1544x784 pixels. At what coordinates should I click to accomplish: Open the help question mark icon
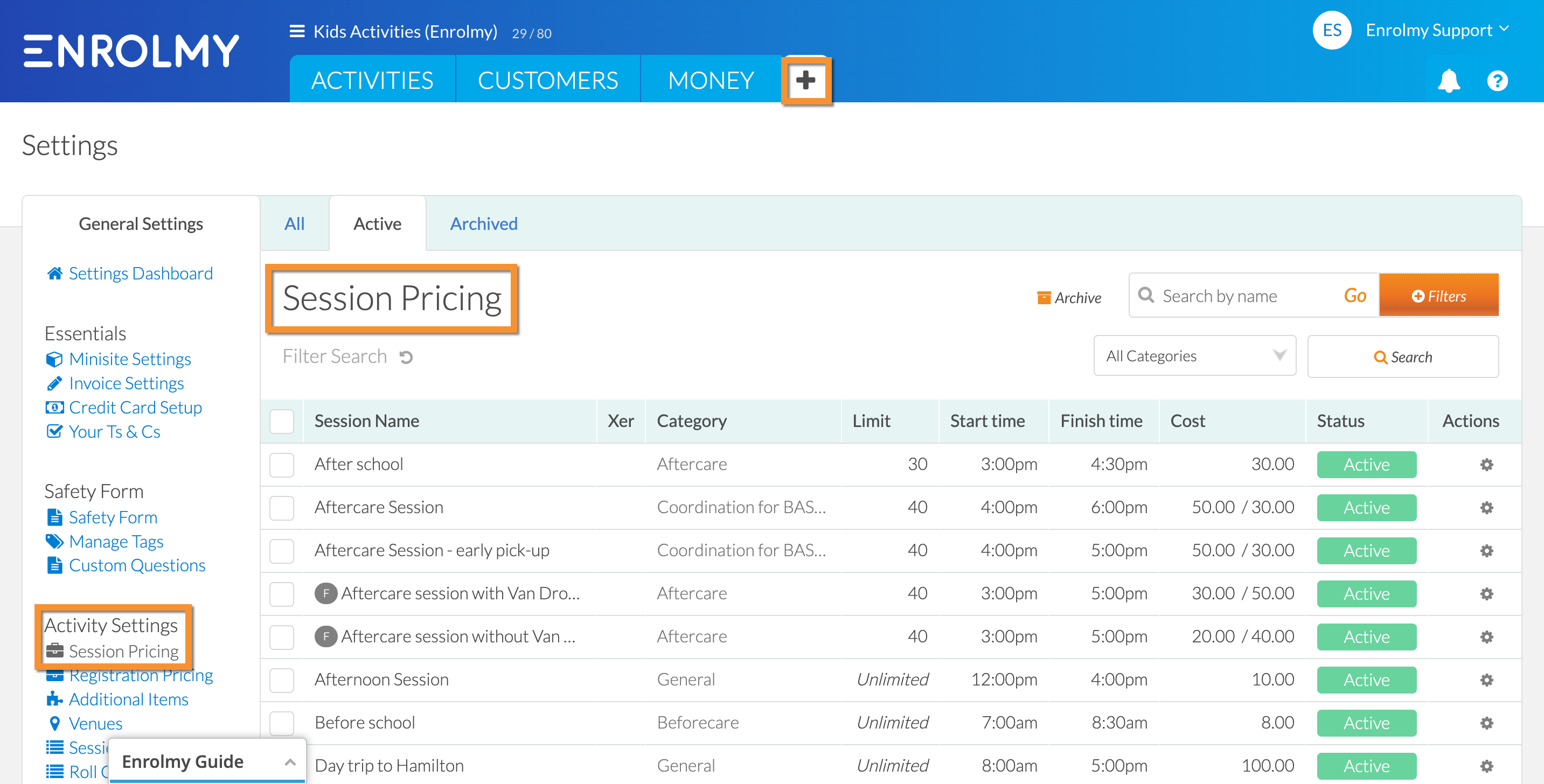pos(1497,81)
